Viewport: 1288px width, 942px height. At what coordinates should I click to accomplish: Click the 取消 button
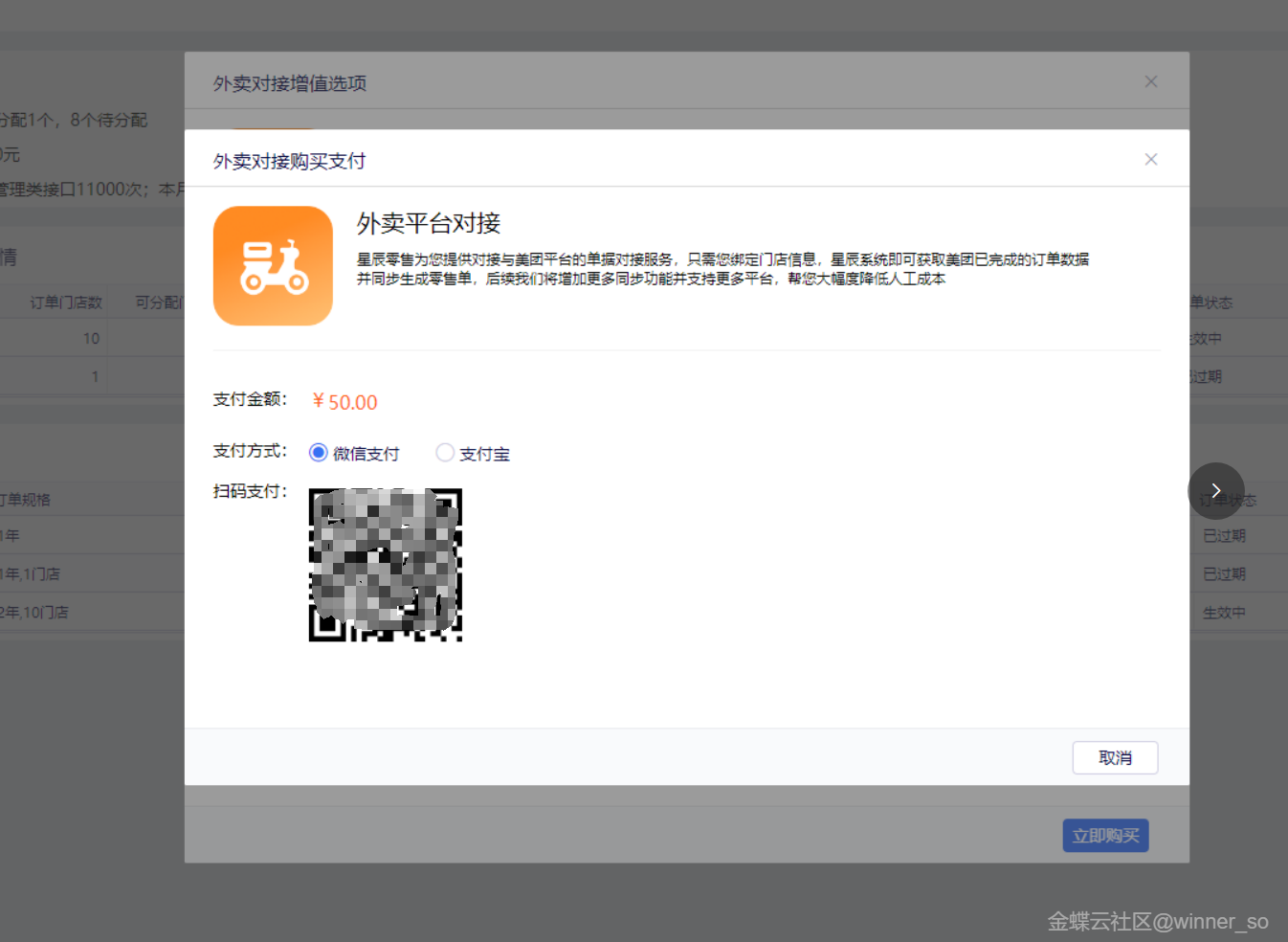pos(1115,757)
